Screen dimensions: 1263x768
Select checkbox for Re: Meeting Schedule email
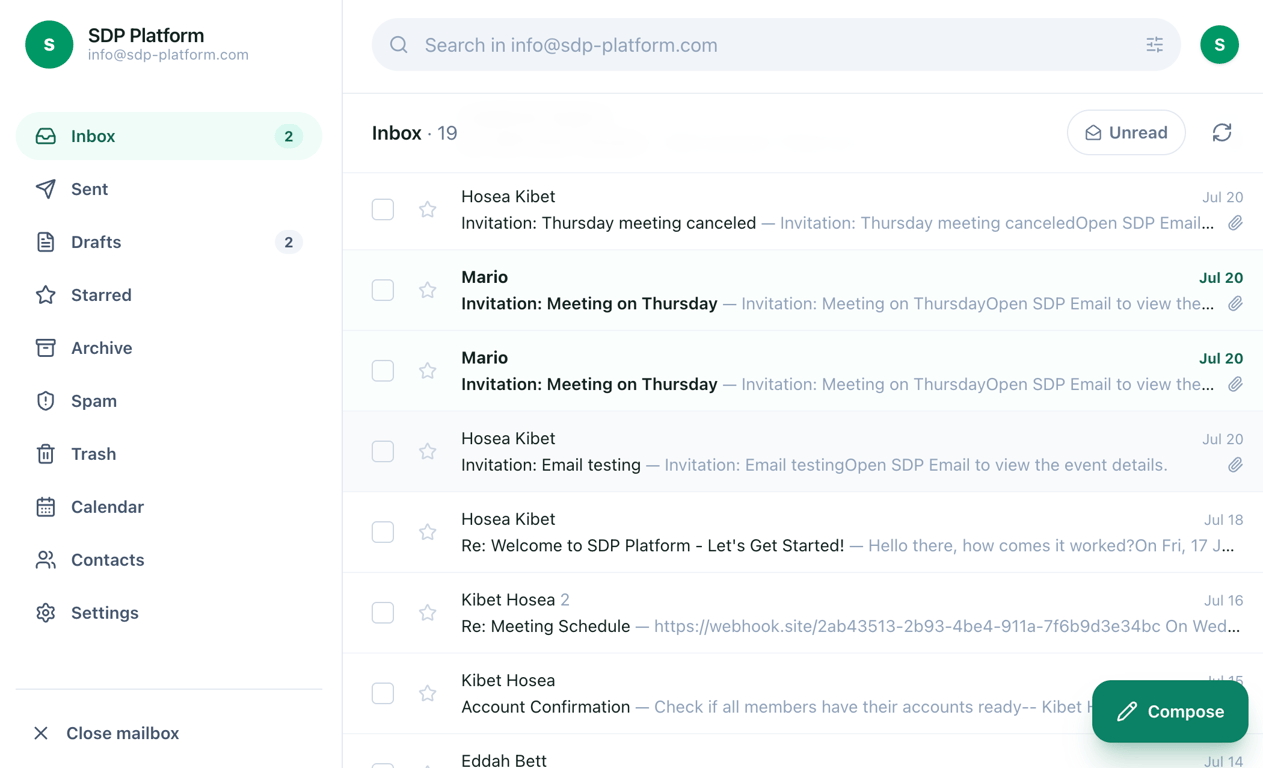click(x=383, y=613)
